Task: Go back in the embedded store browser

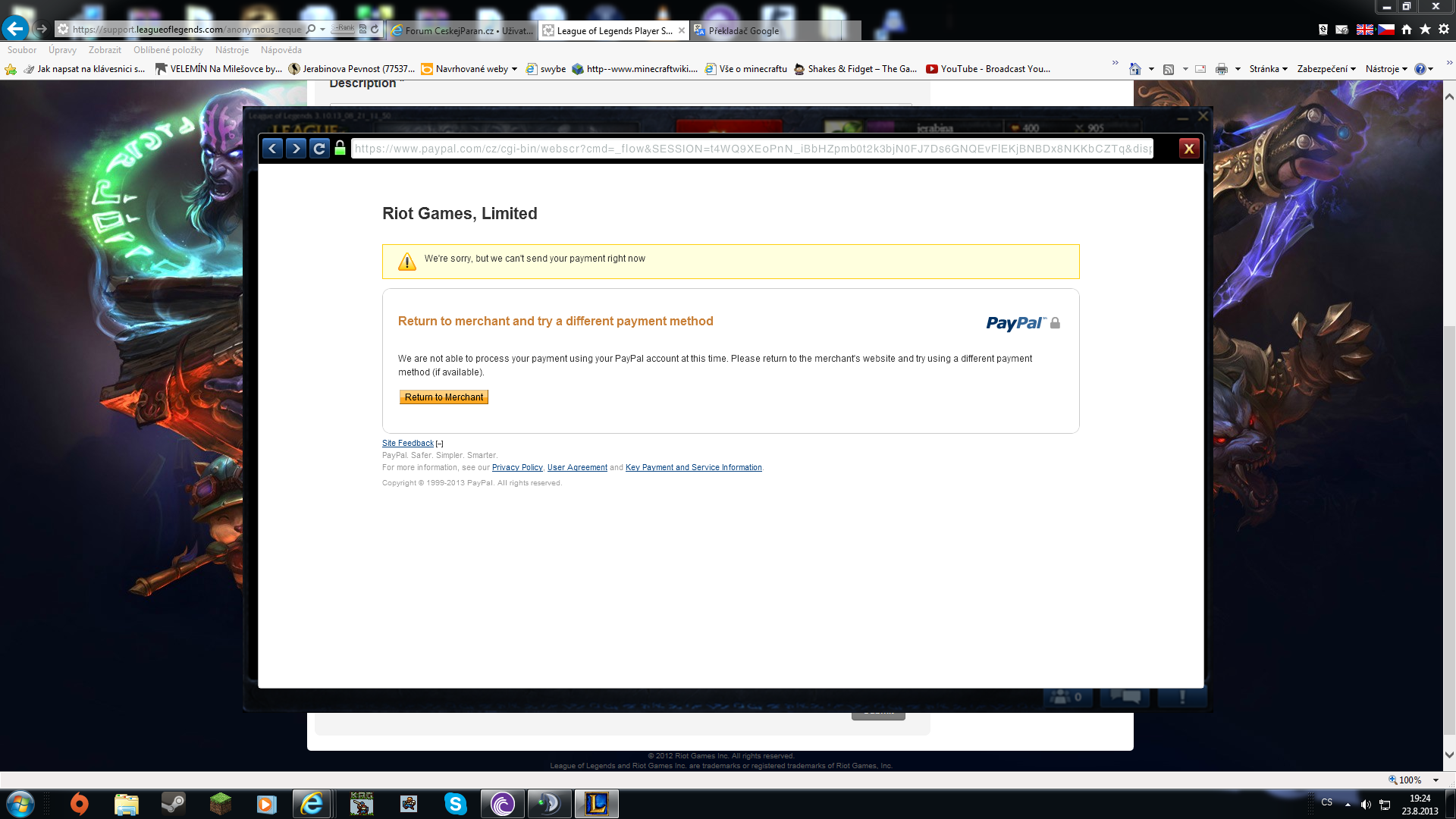Action: (272, 149)
